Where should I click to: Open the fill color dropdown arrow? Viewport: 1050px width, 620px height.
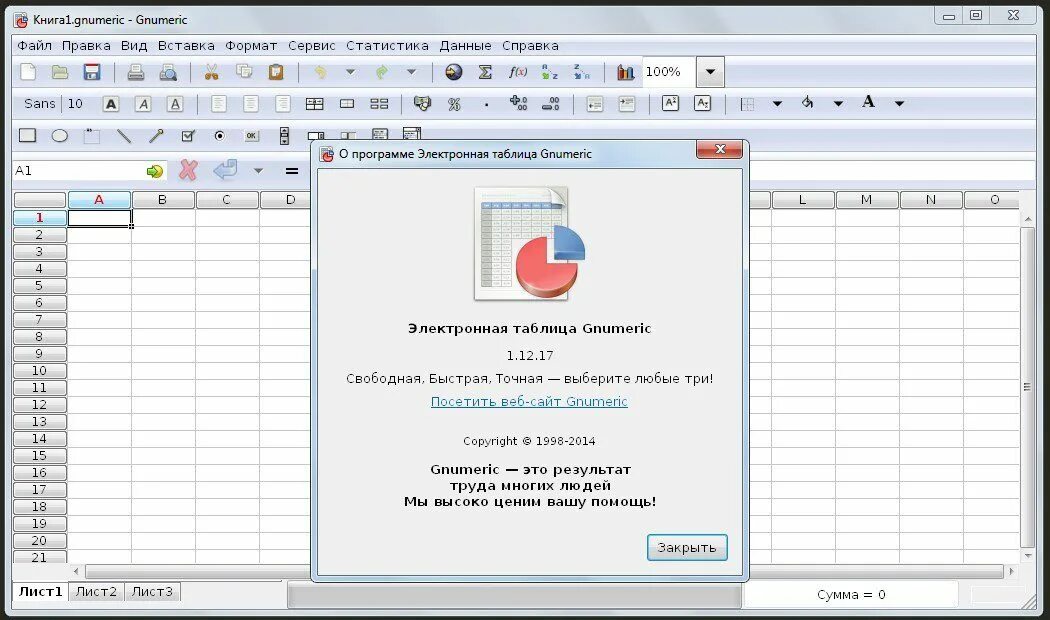[x=838, y=104]
